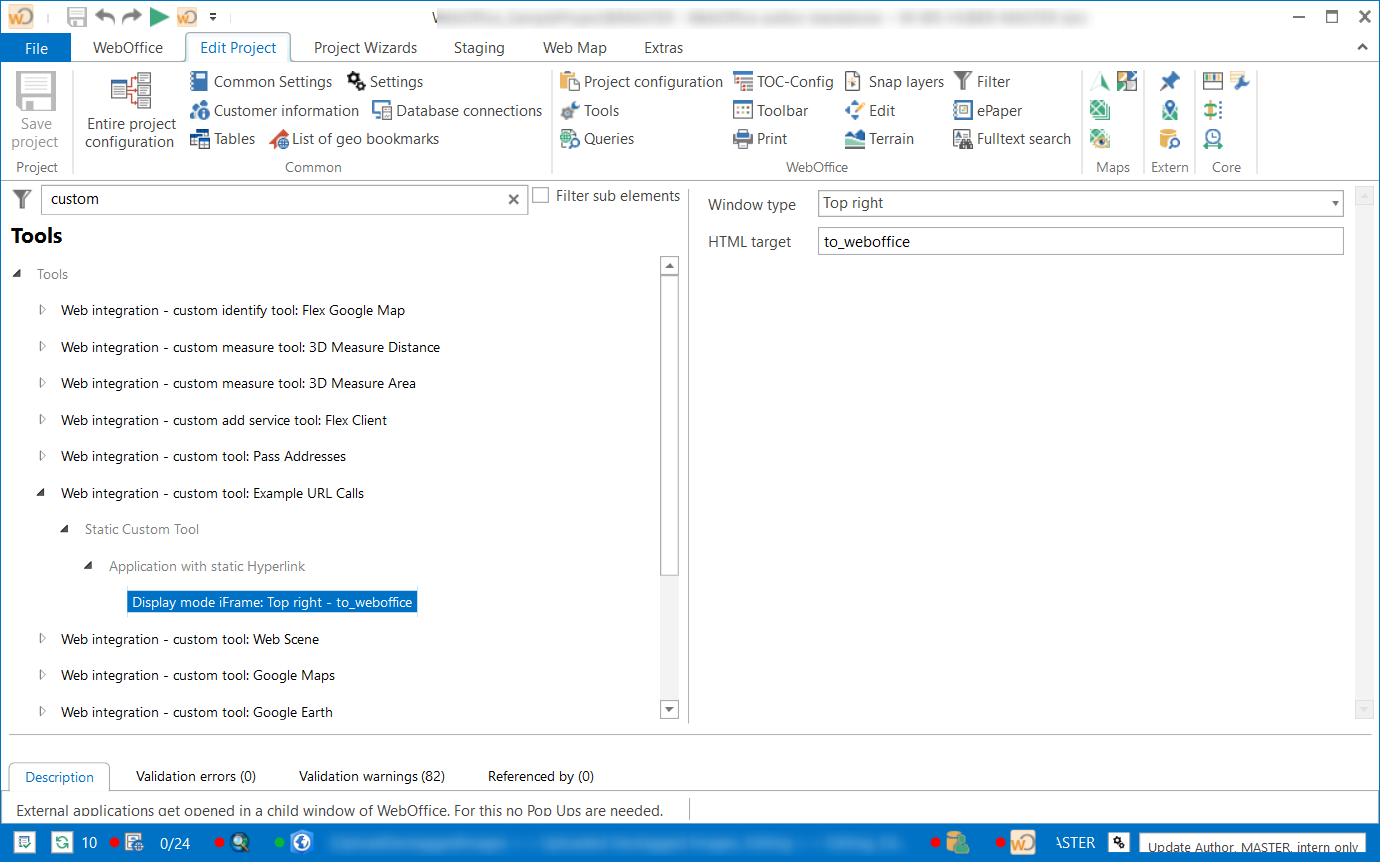Switch to the Project Wizards ribbon tab

coord(365,48)
